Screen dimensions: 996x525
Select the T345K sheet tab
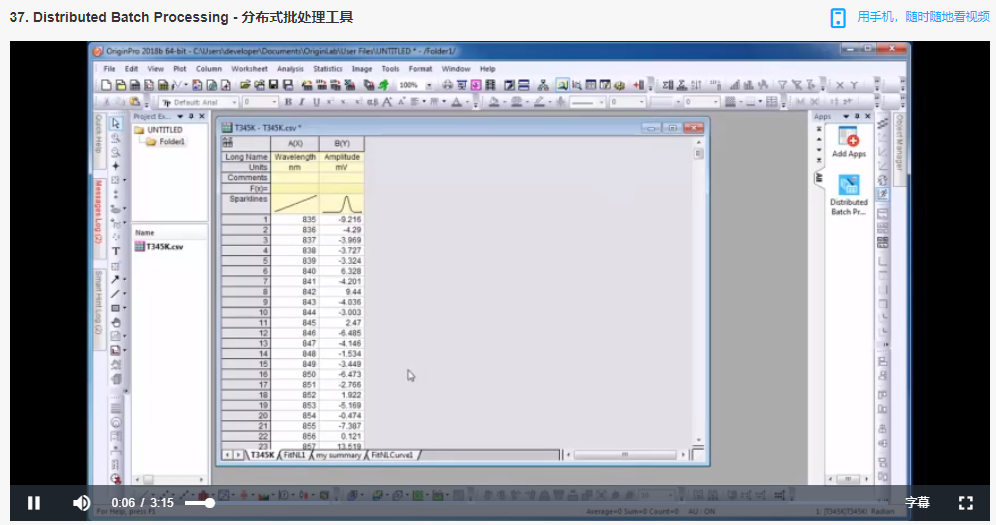point(262,455)
